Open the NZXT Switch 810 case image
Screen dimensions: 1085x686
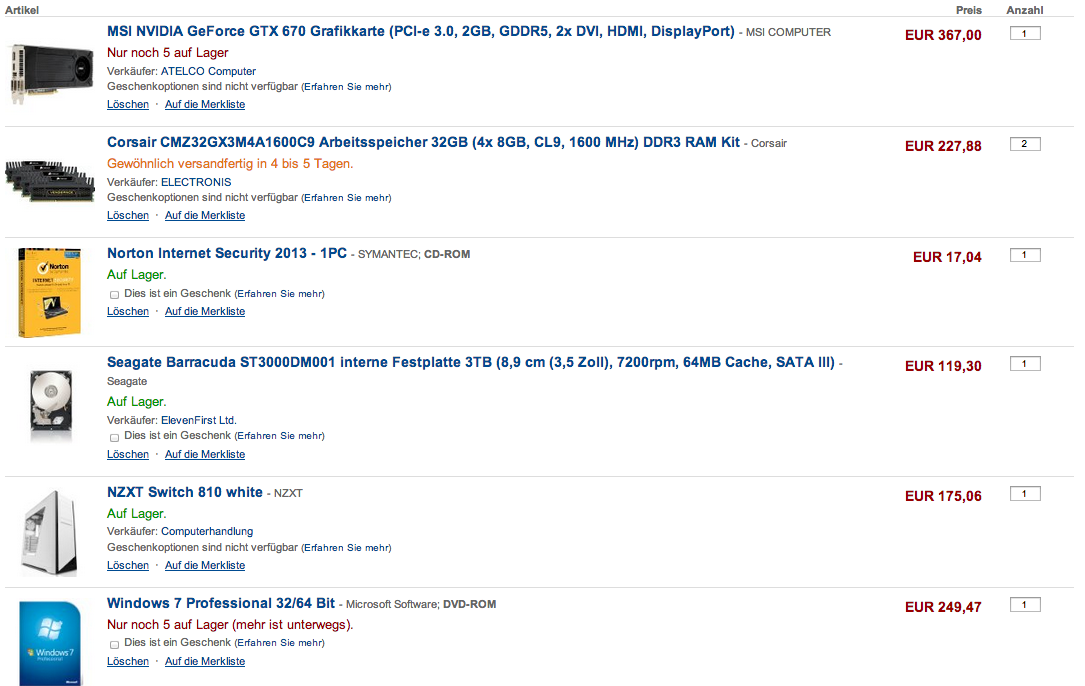point(50,533)
